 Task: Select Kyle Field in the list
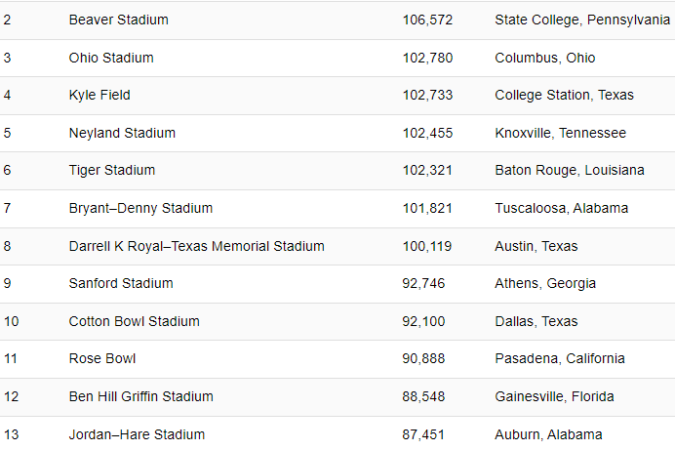tap(99, 95)
